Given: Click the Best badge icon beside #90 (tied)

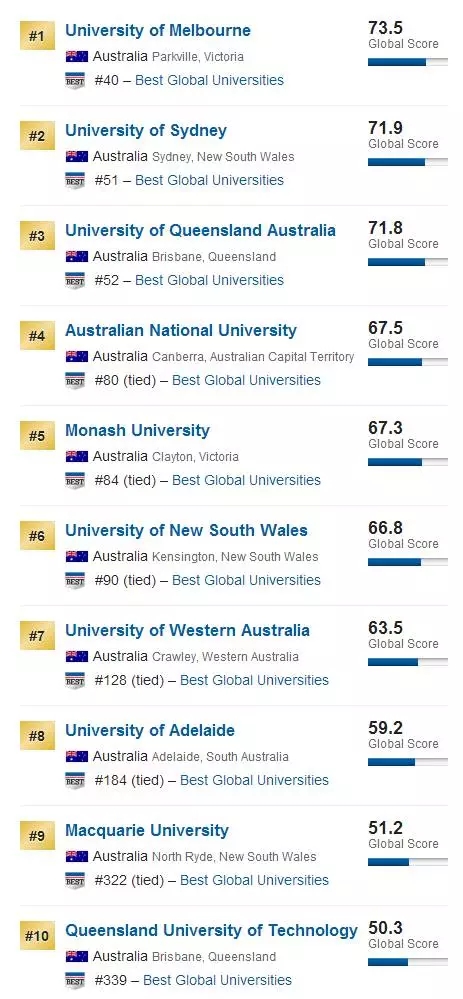Looking at the screenshot, I should coord(75,580).
